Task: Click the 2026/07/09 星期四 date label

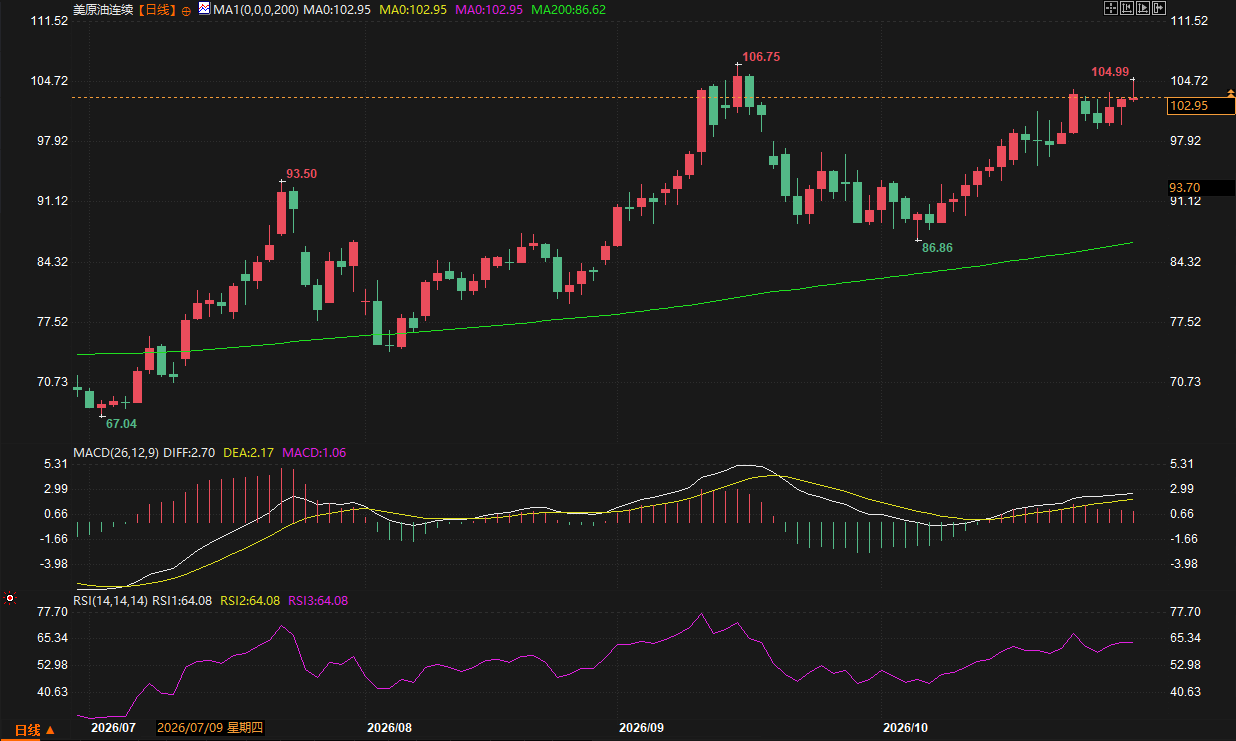Action: 208,729
